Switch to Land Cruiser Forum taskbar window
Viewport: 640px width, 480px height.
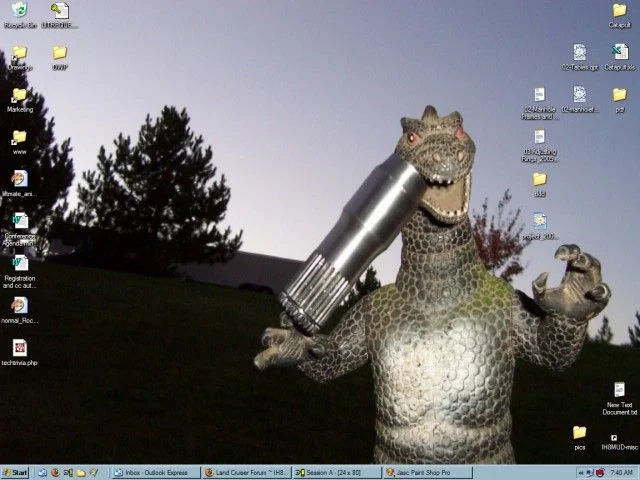pos(247,473)
